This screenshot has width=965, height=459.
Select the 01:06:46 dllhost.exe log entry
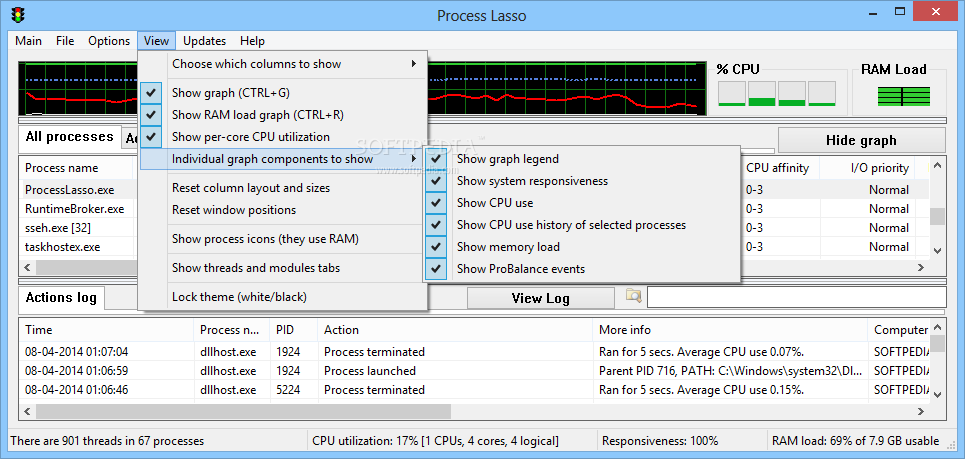click(x=474, y=390)
